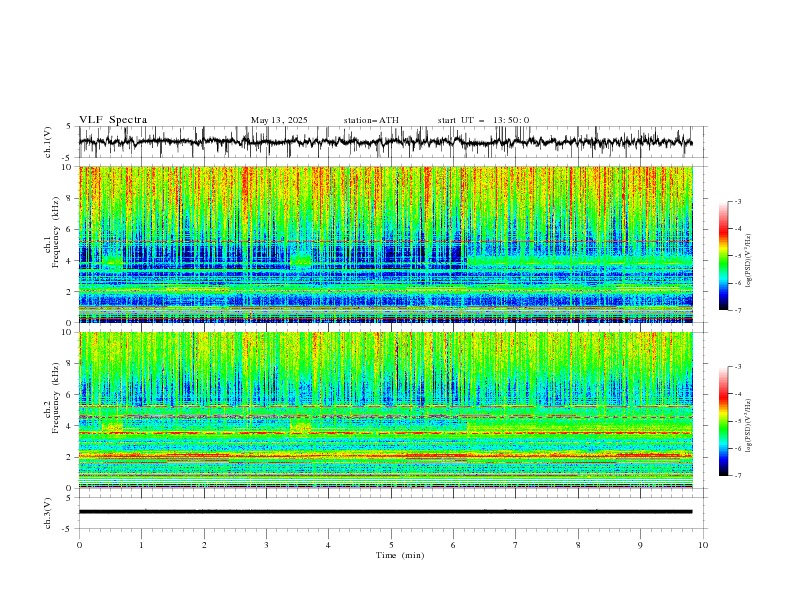Click the time axis tick label '10'
This screenshot has height=612, width=792.
pos(703,545)
